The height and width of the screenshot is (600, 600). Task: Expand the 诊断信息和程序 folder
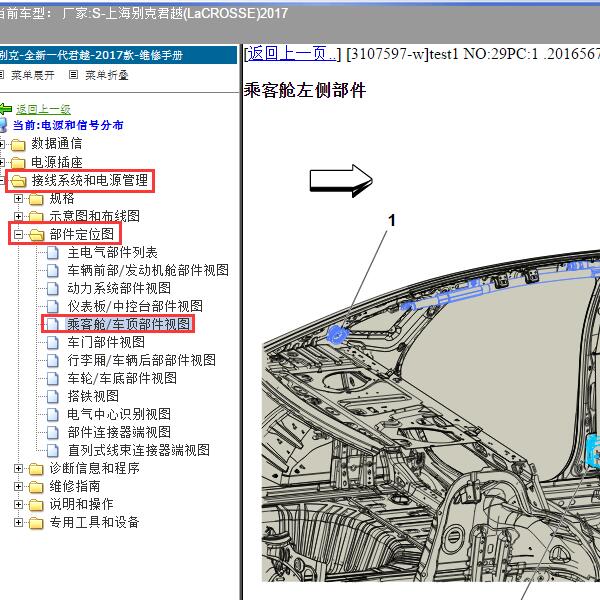point(18,468)
